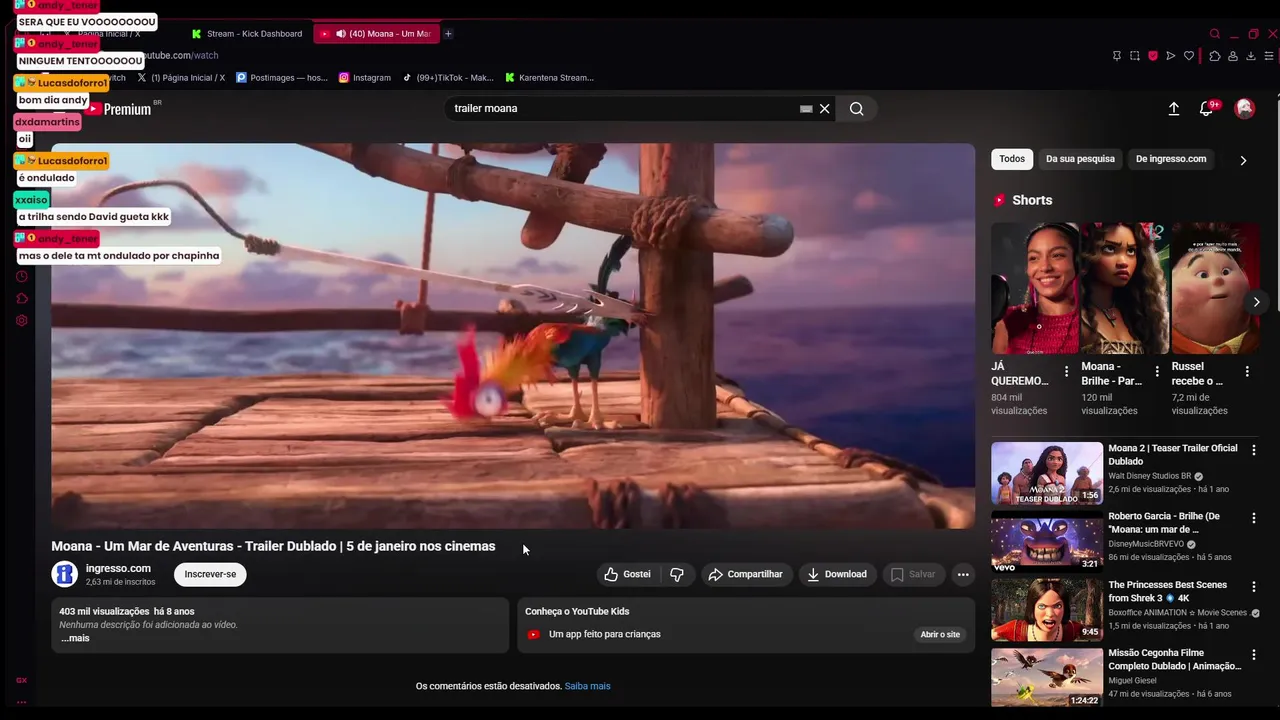Open the browser easy setup sliders icon

pos(1269,56)
